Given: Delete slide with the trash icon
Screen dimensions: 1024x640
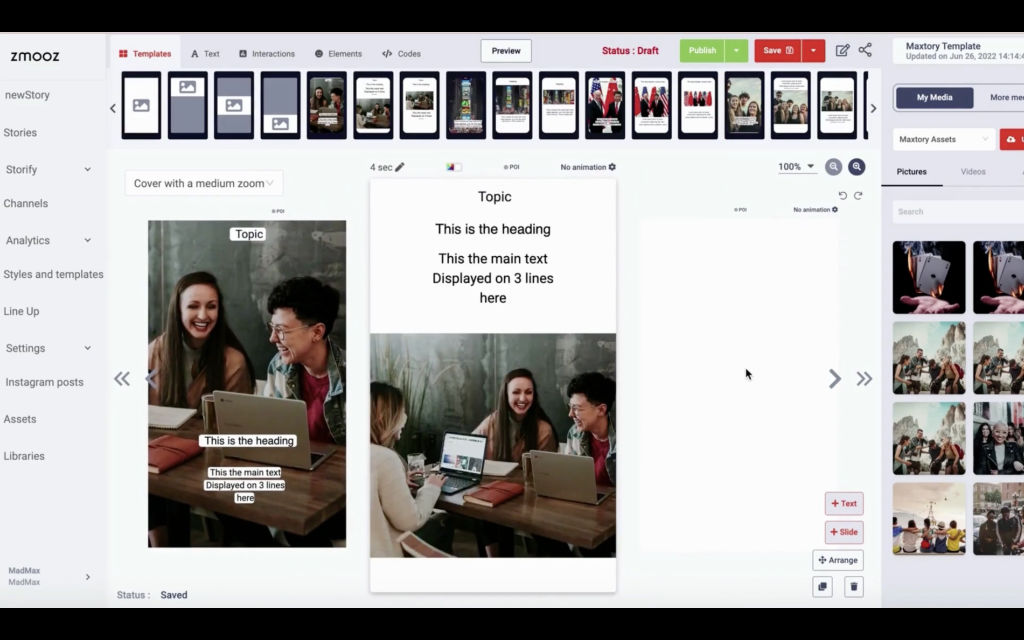Looking at the screenshot, I should [854, 586].
